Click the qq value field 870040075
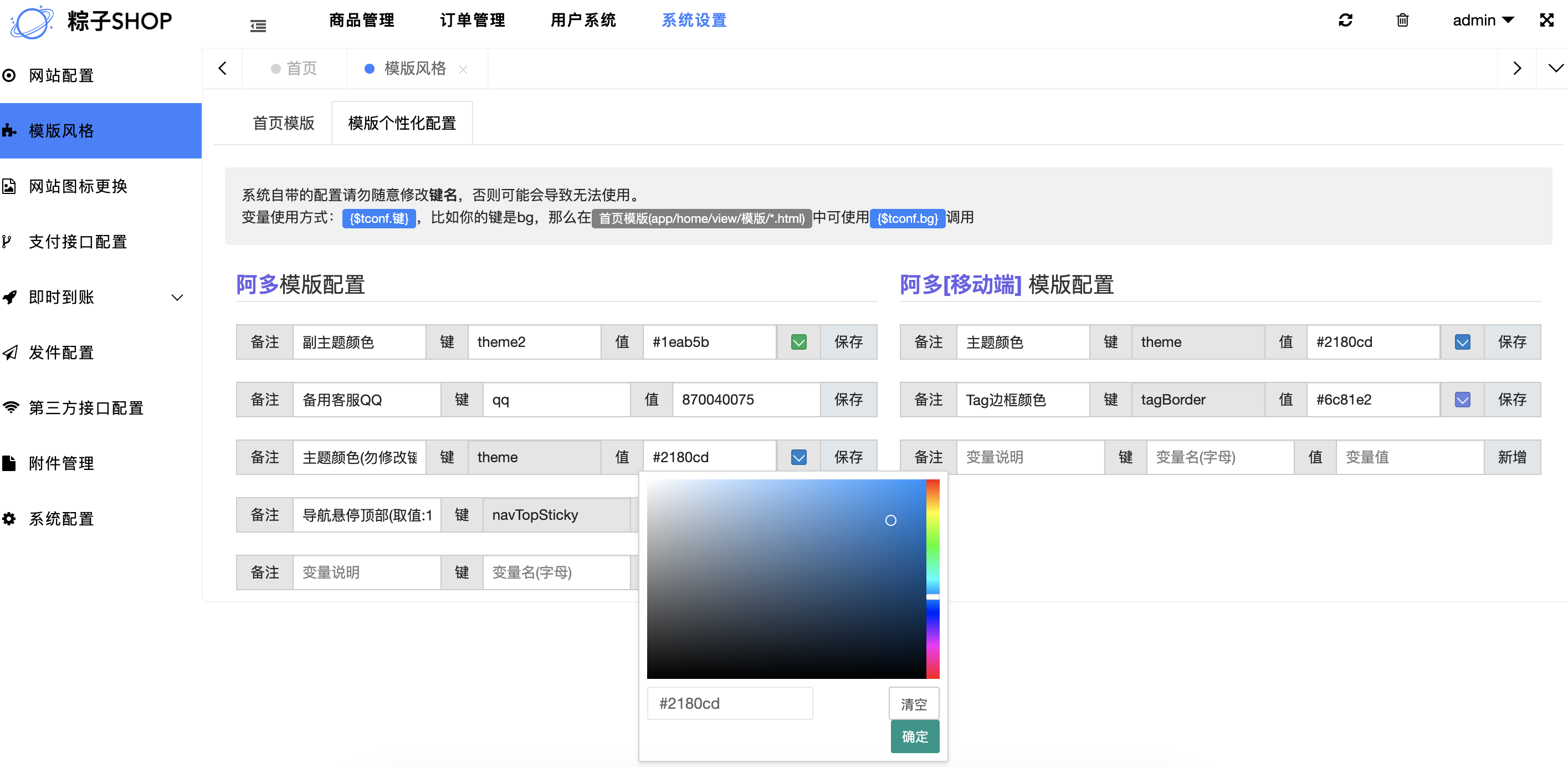The width and height of the screenshot is (1568, 767). click(746, 400)
